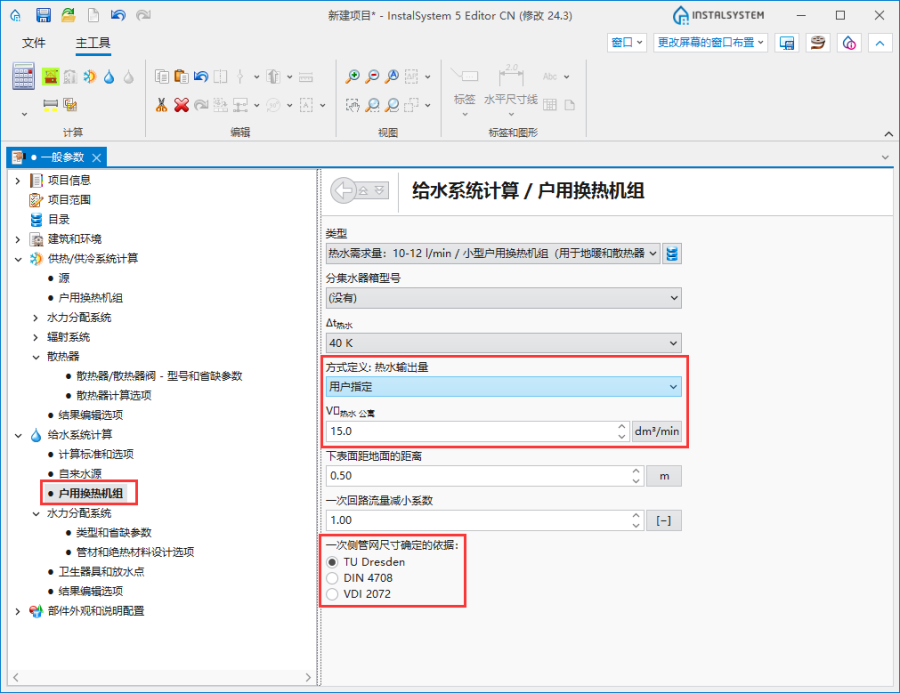
Task: Expand 部件外观和说明配置 node
Action: (x=18, y=611)
